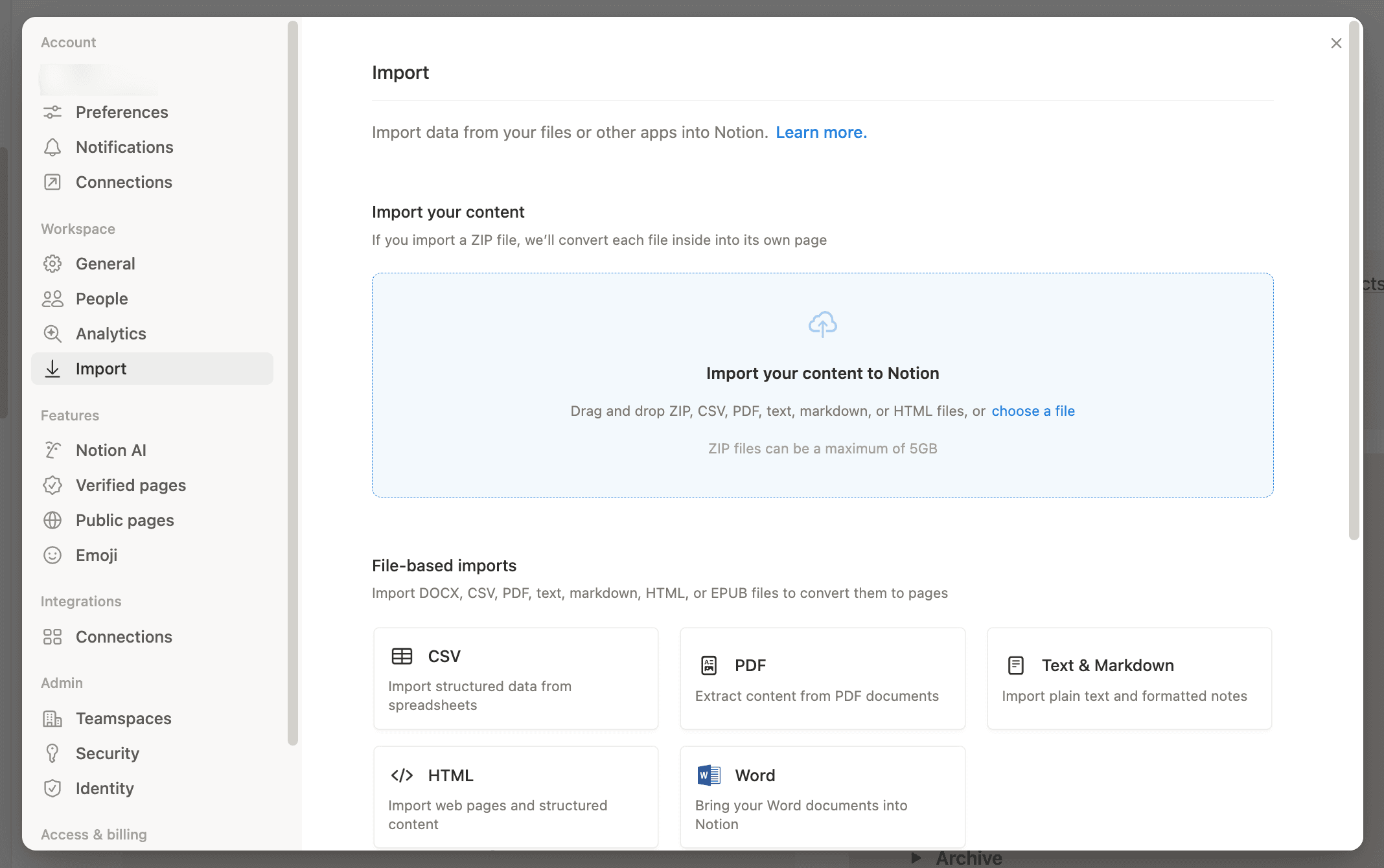Select Text & Markdown import
The image size is (1384, 868).
1128,678
